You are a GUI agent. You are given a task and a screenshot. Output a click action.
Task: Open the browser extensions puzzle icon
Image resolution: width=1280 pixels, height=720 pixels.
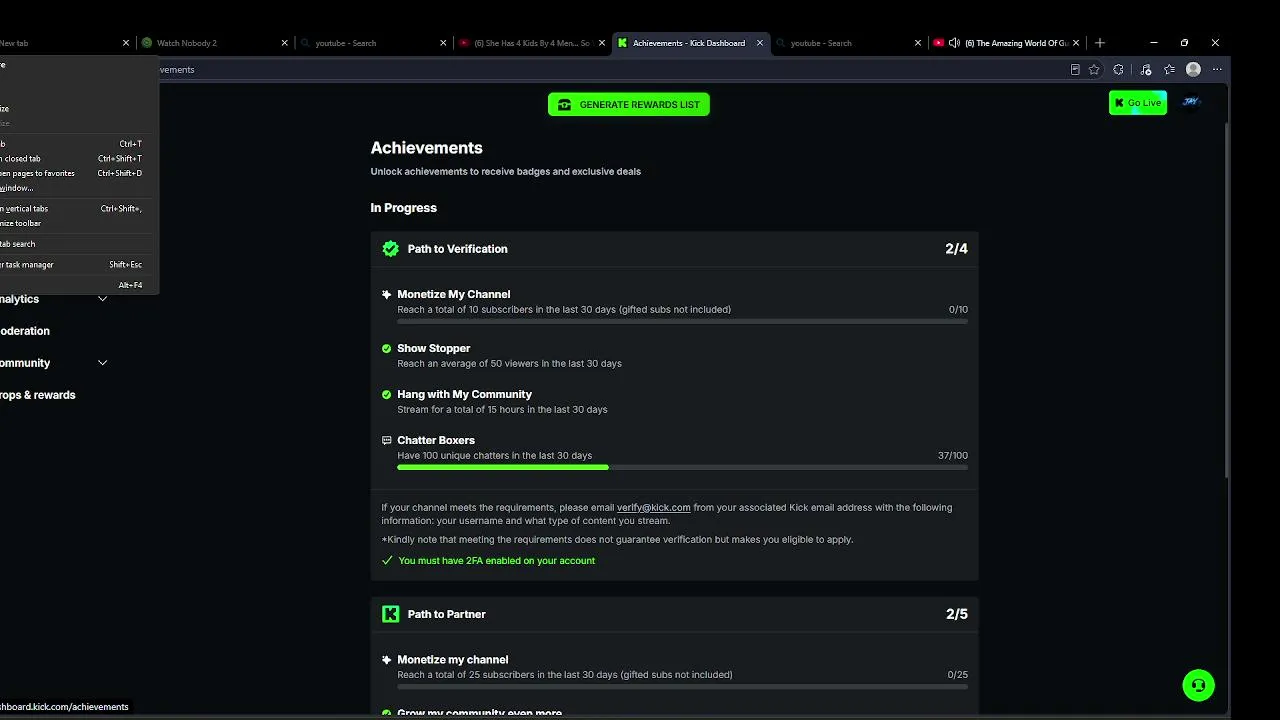coord(1118,70)
